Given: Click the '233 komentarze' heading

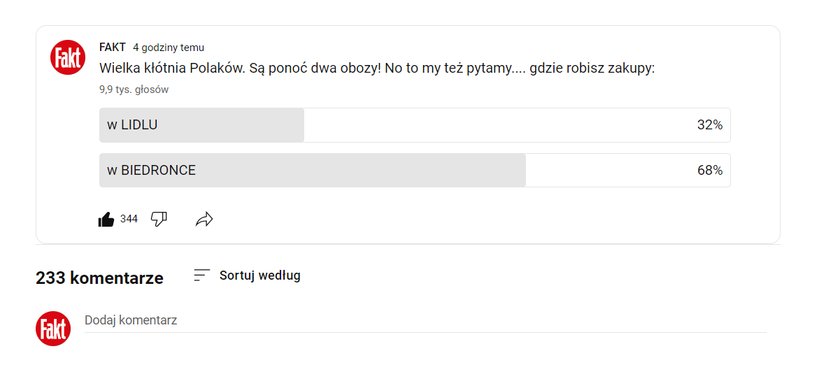Looking at the screenshot, I should pos(99,278).
